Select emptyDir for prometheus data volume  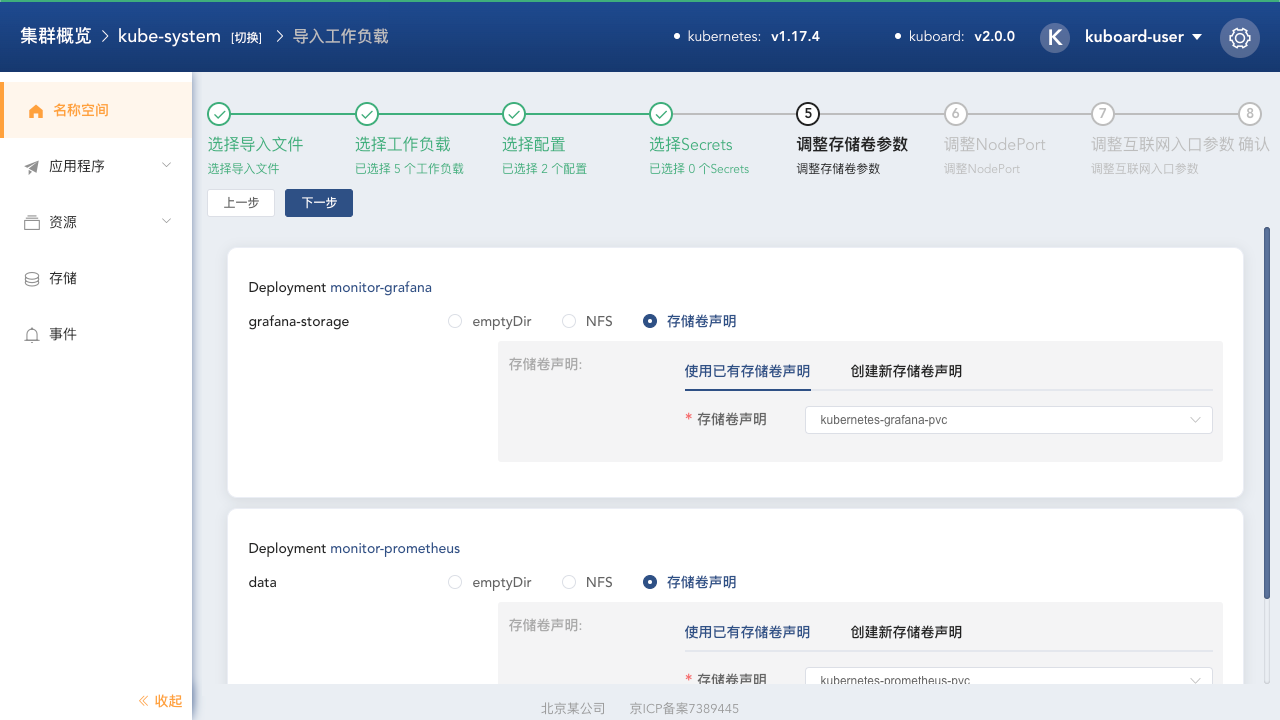pyautogui.click(x=455, y=582)
